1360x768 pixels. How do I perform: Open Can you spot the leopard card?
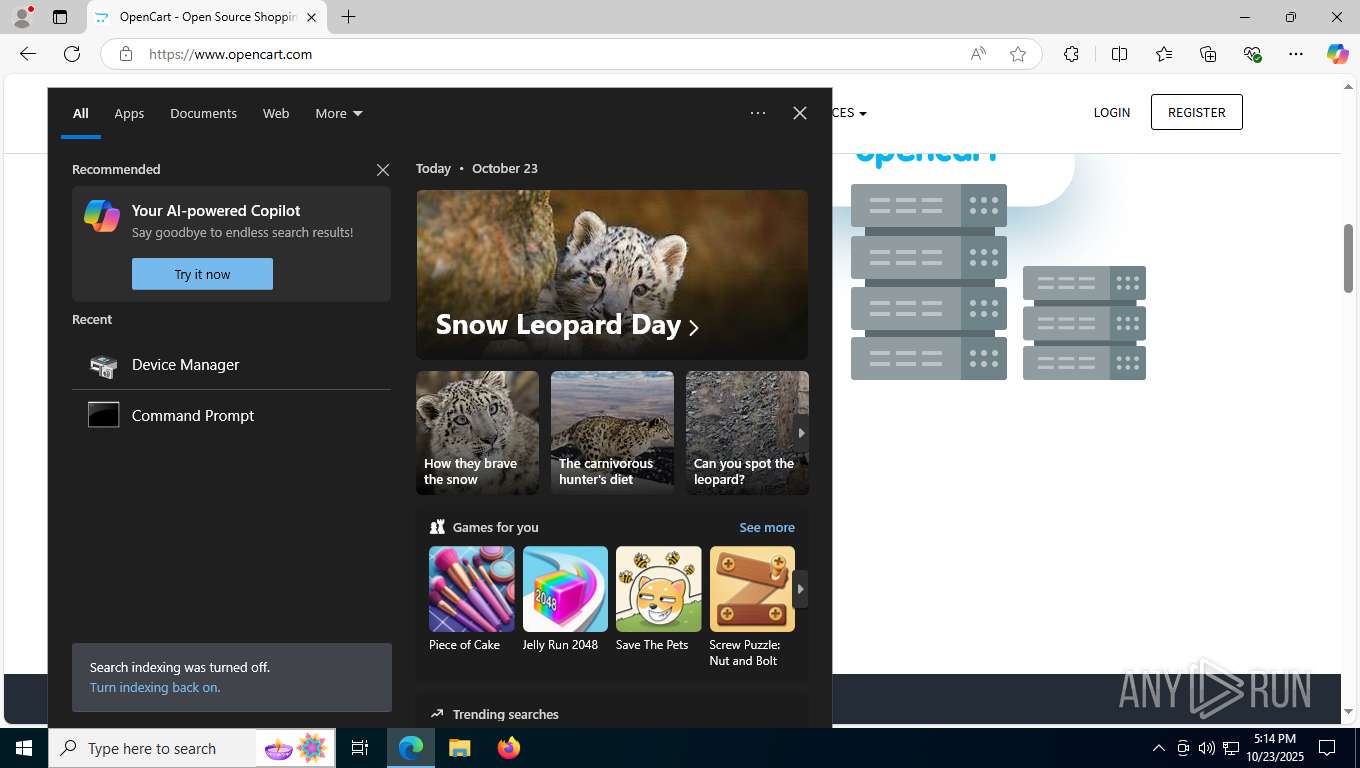coord(747,433)
